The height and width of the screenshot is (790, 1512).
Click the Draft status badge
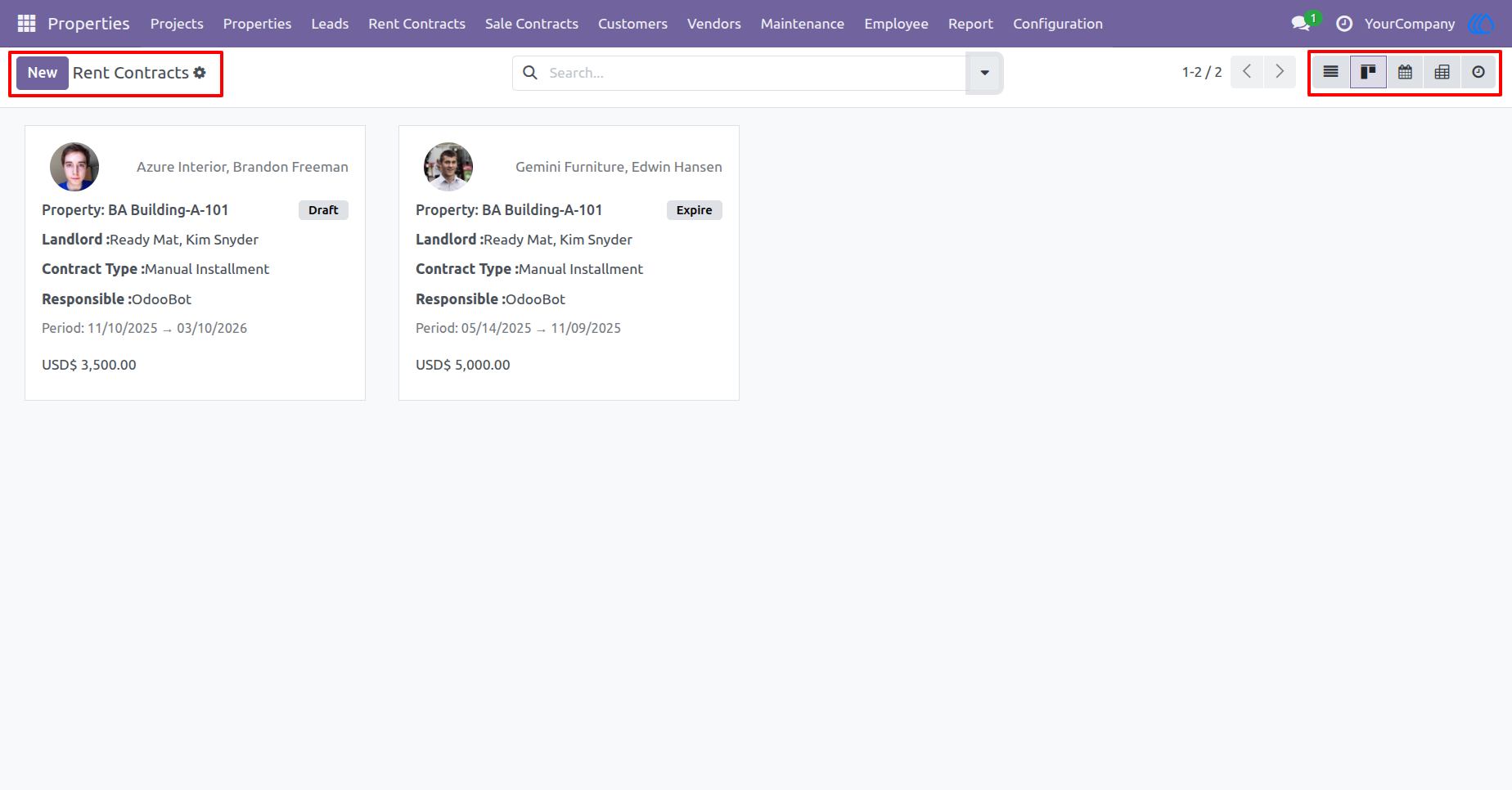tap(323, 210)
